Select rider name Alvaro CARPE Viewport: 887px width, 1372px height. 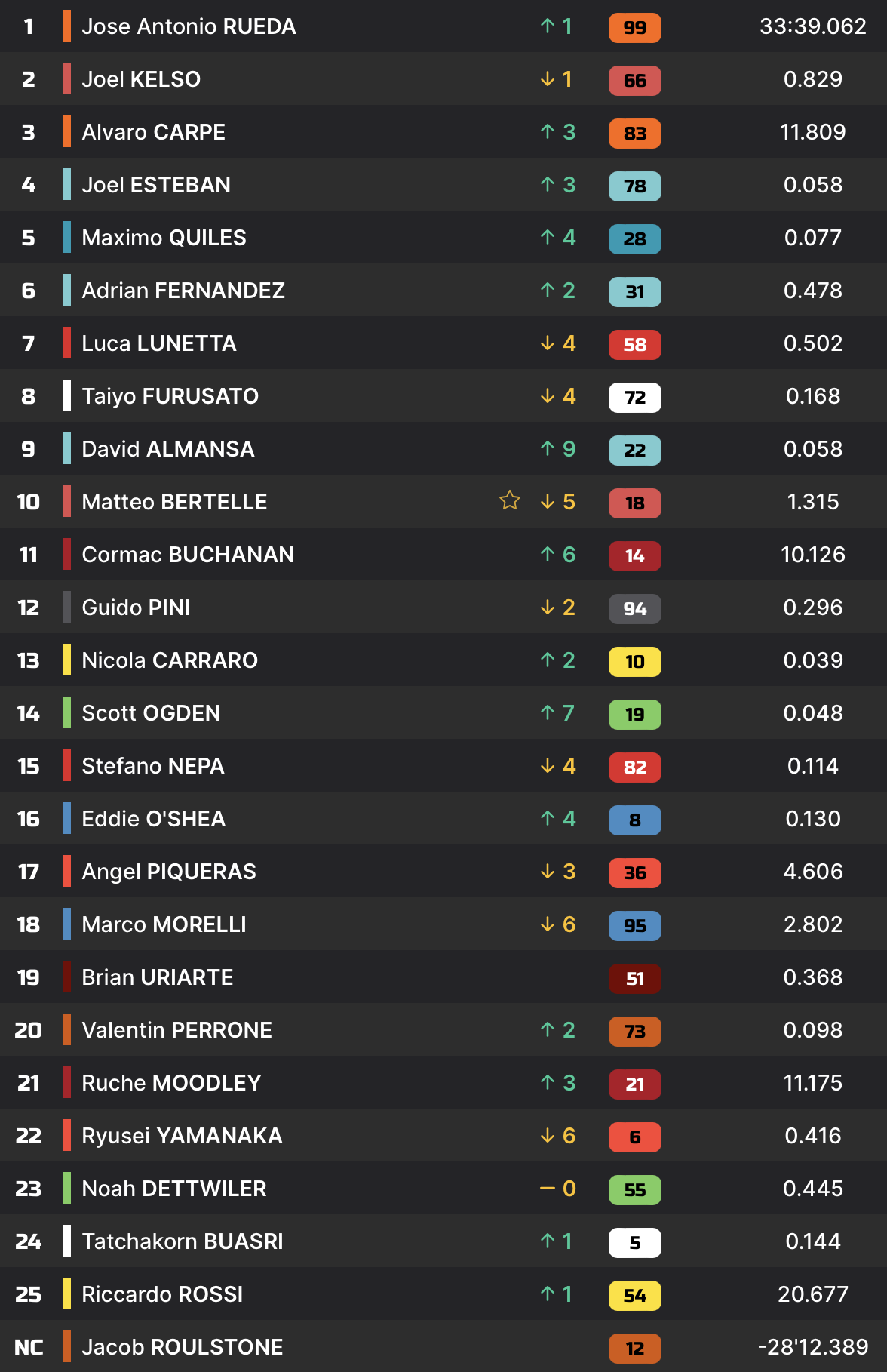tap(153, 132)
